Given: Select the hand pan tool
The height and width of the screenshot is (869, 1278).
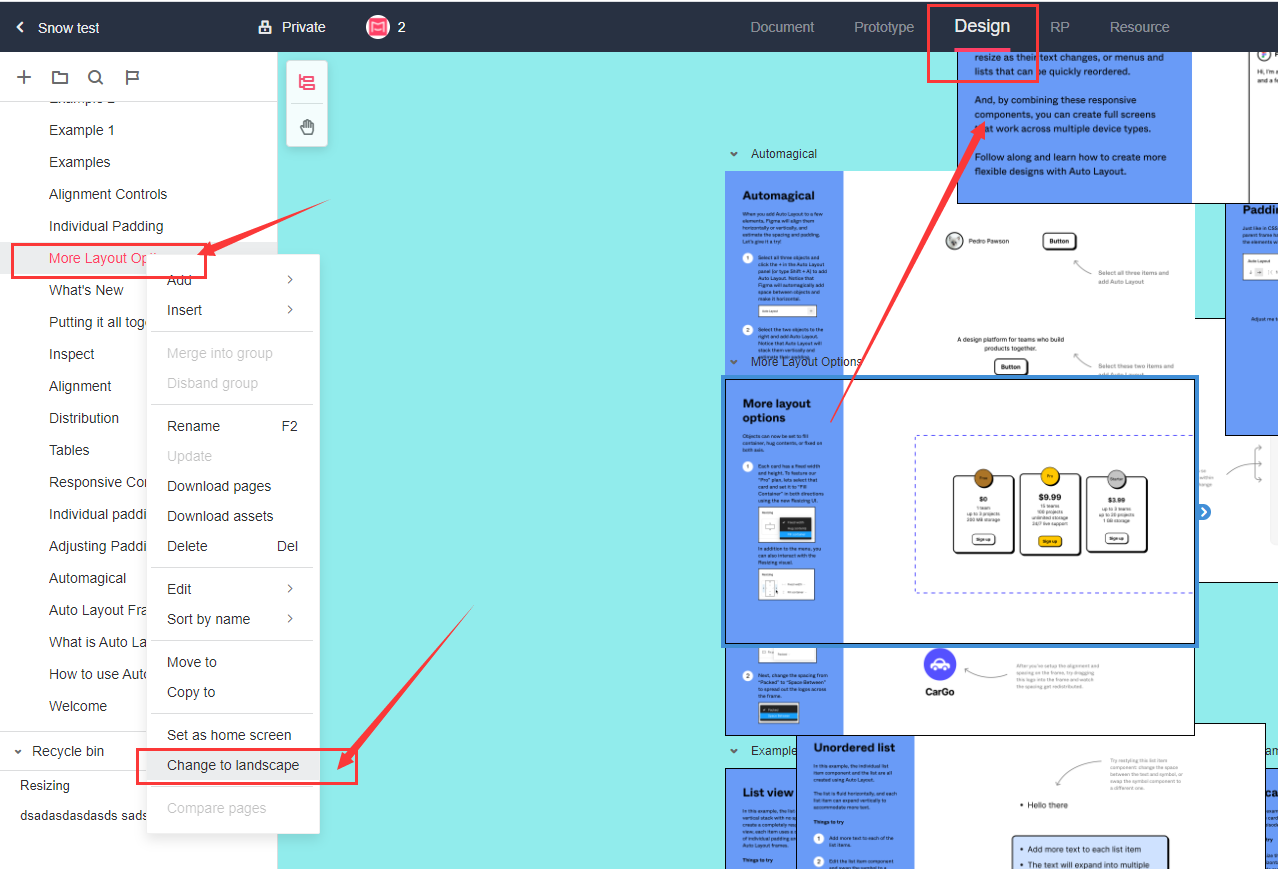Looking at the screenshot, I should (307, 127).
